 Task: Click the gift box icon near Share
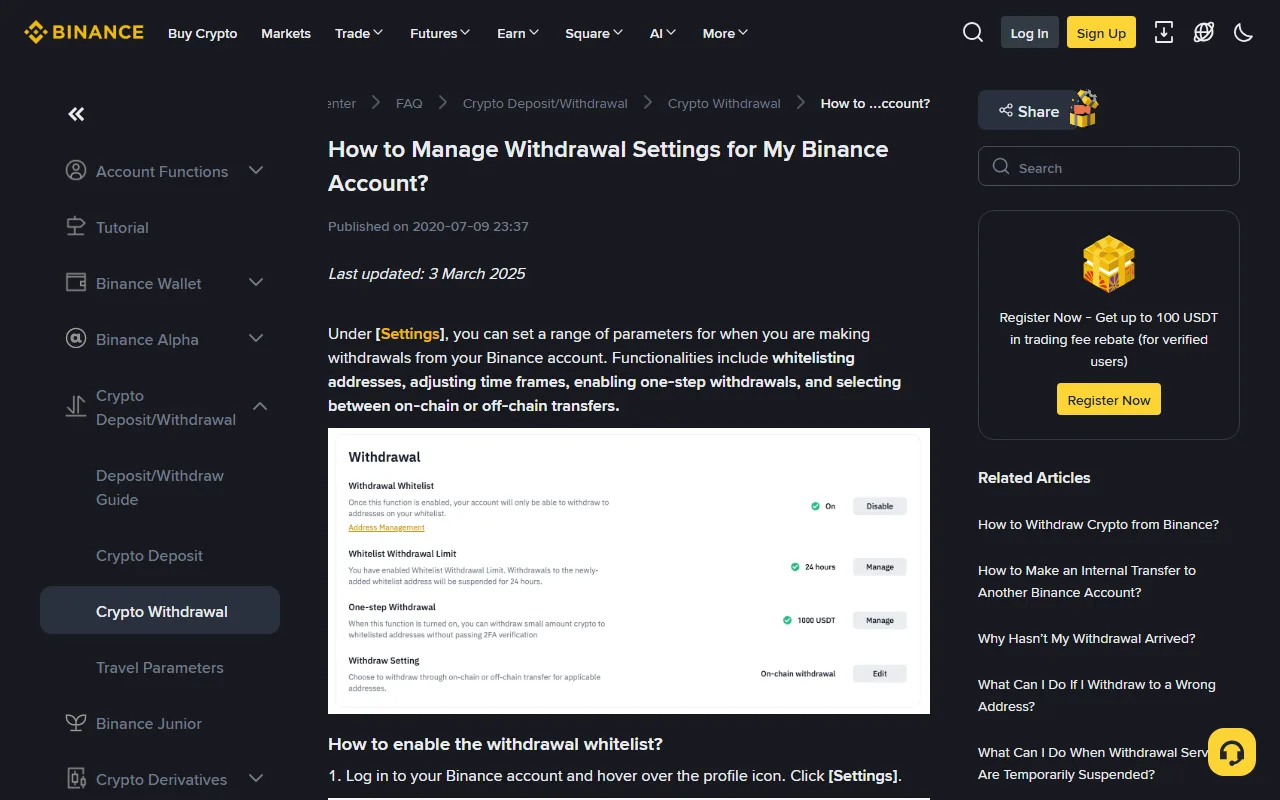(1083, 109)
